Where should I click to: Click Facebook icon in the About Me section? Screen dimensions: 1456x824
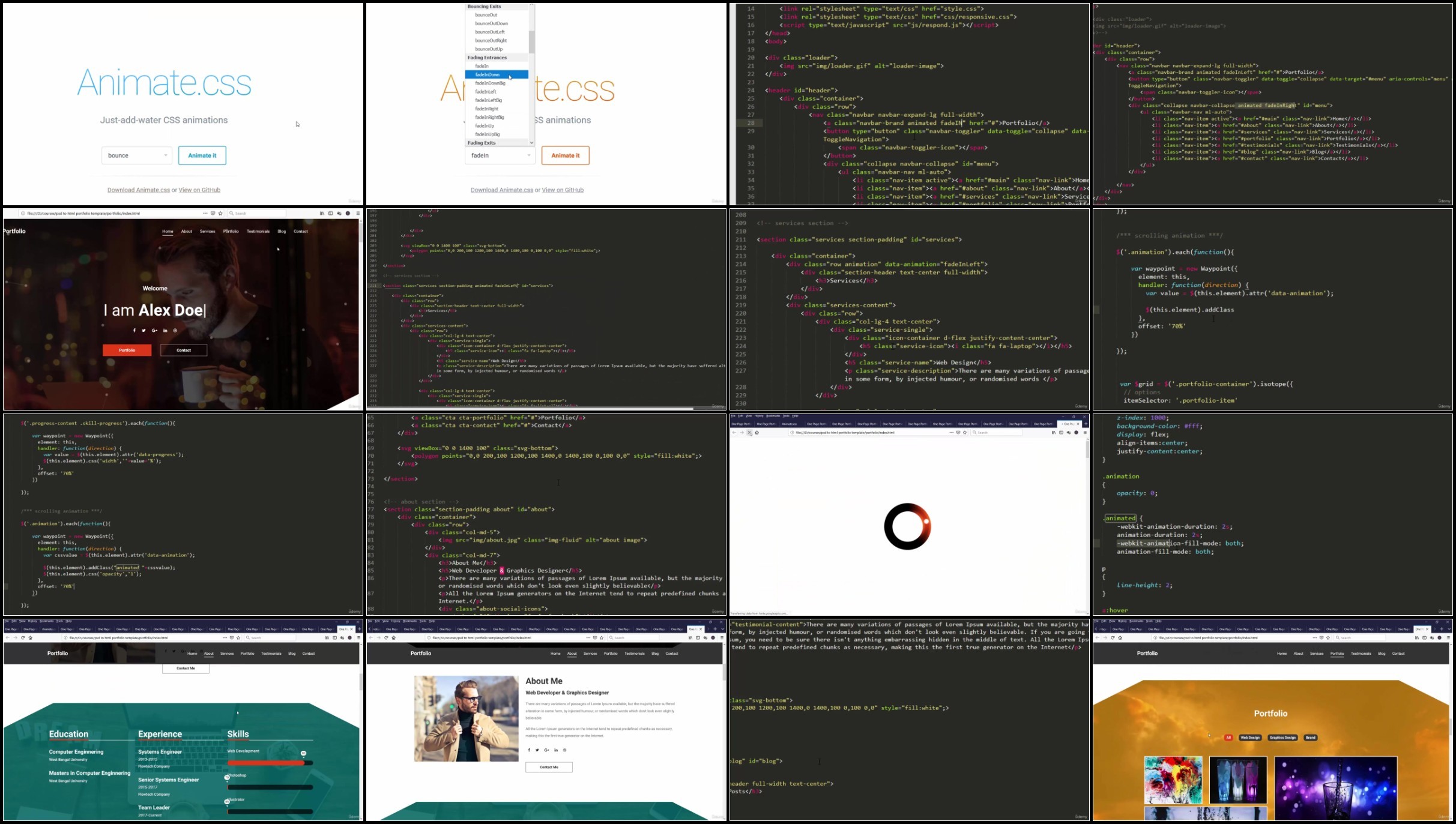pos(529,750)
